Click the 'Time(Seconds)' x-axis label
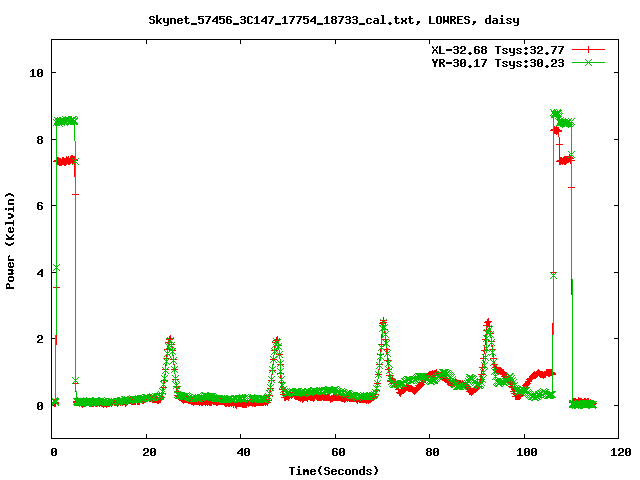Viewport: 640px width, 480px height. [334, 471]
